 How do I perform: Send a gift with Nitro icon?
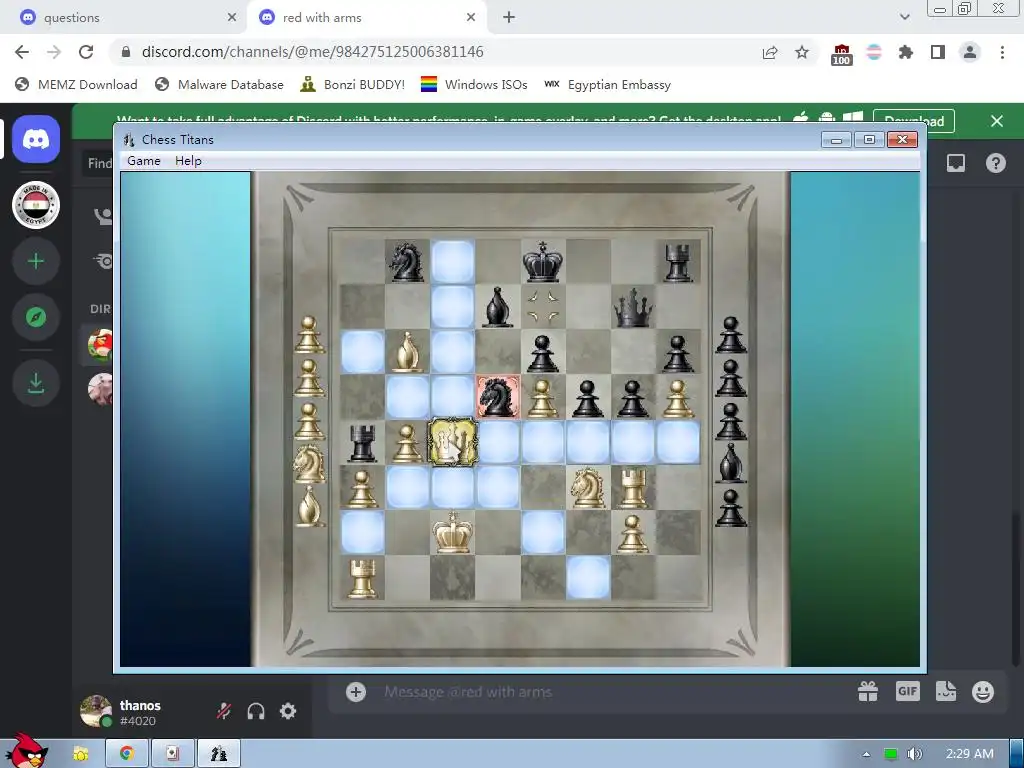868,692
